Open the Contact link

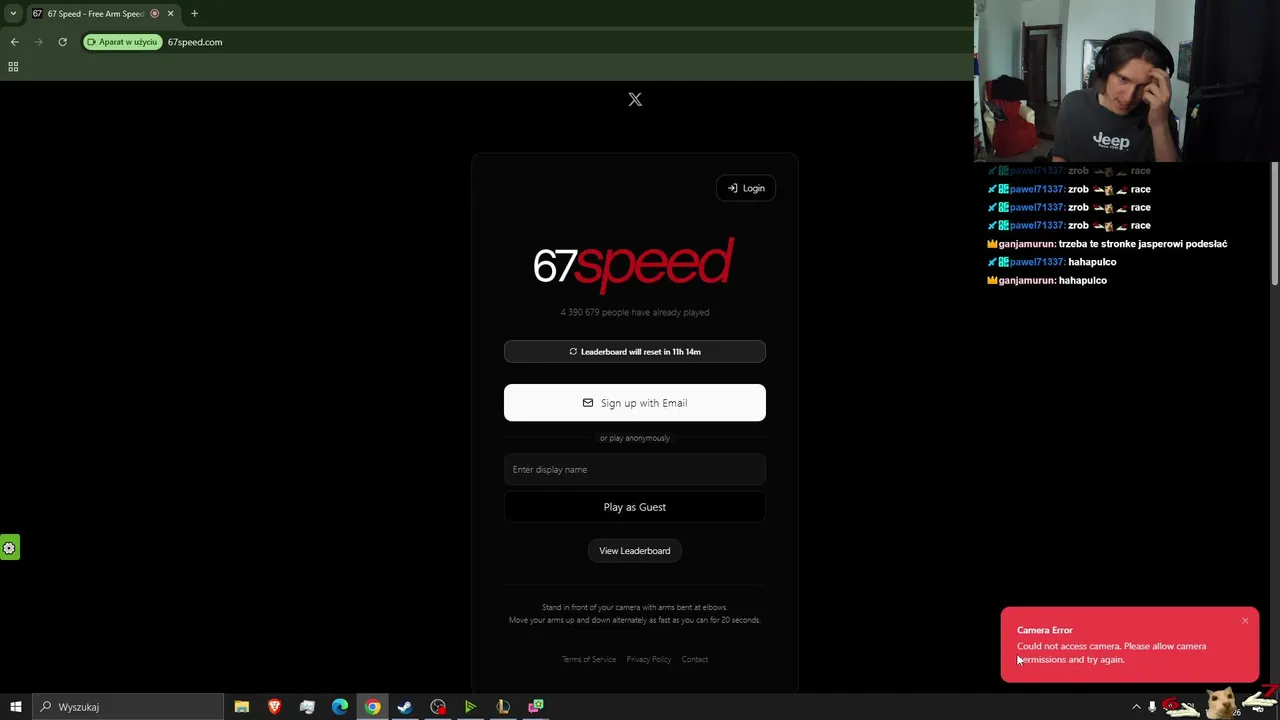tap(695, 659)
